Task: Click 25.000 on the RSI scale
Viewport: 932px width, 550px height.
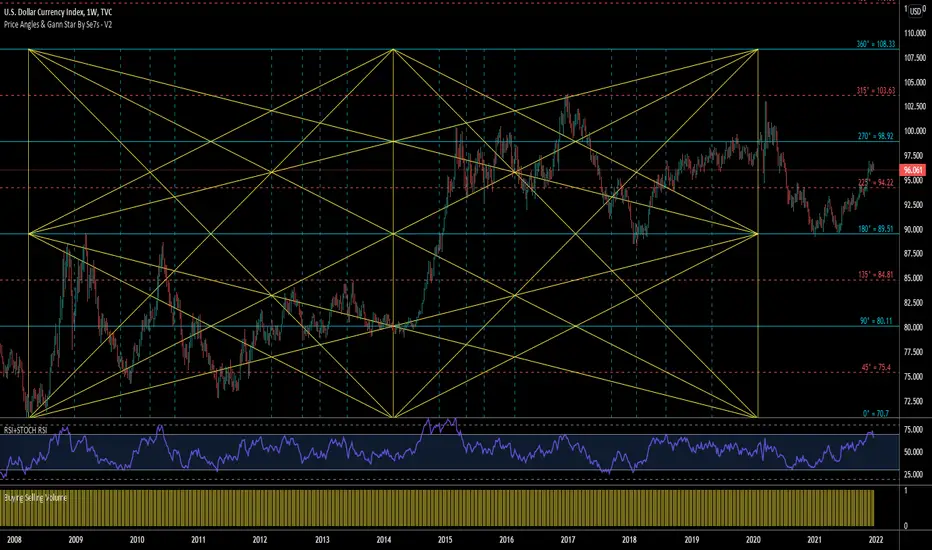Action: click(x=915, y=474)
